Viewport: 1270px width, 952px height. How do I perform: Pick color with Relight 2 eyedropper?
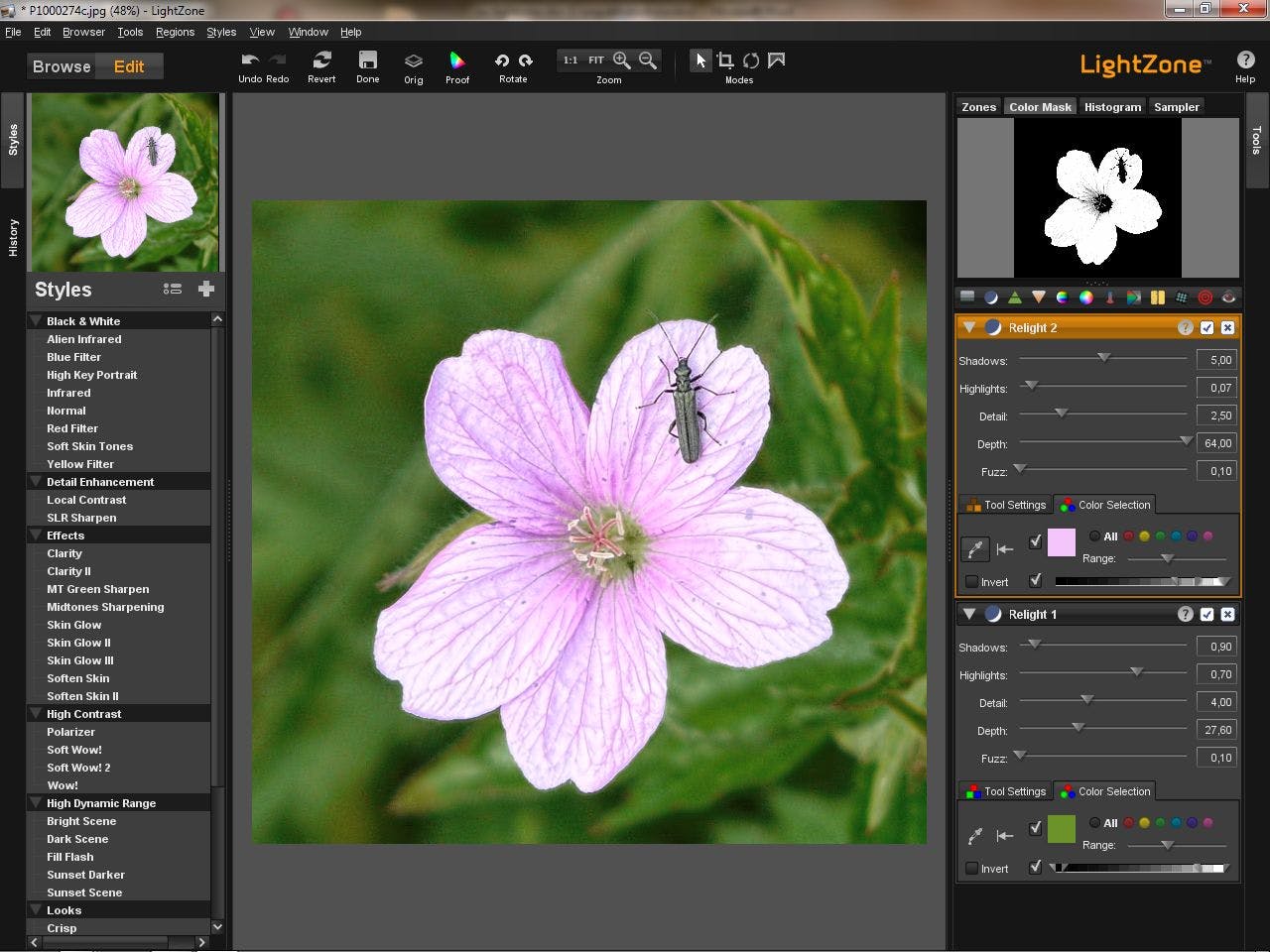tap(975, 548)
